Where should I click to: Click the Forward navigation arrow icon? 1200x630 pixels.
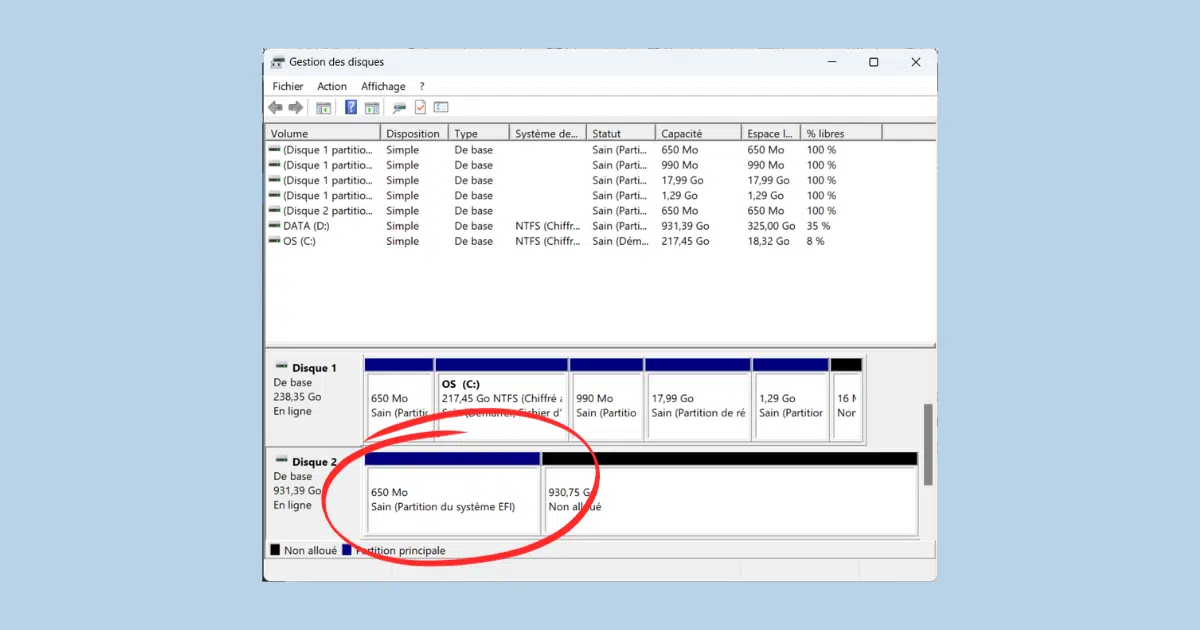(x=294, y=107)
